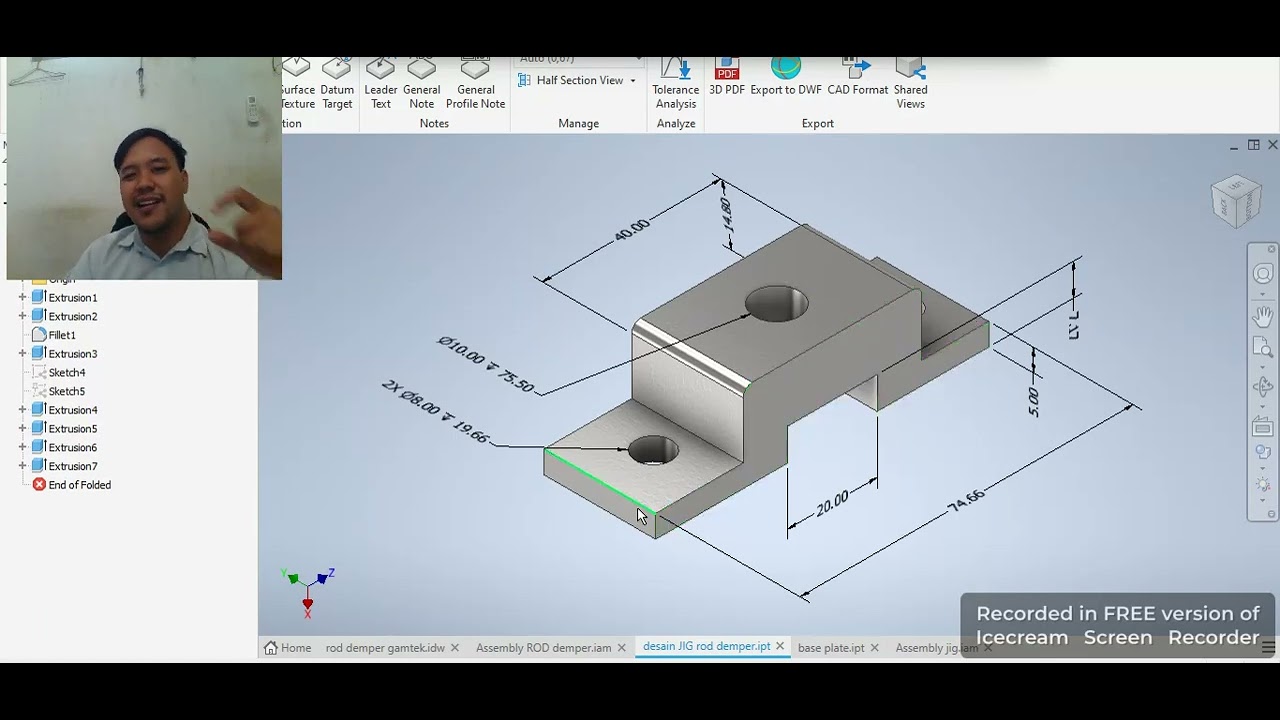This screenshot has width=1280, height=720.
Task: Select the 74.66 dimension annotation
Action: click(x=966, y=501)
